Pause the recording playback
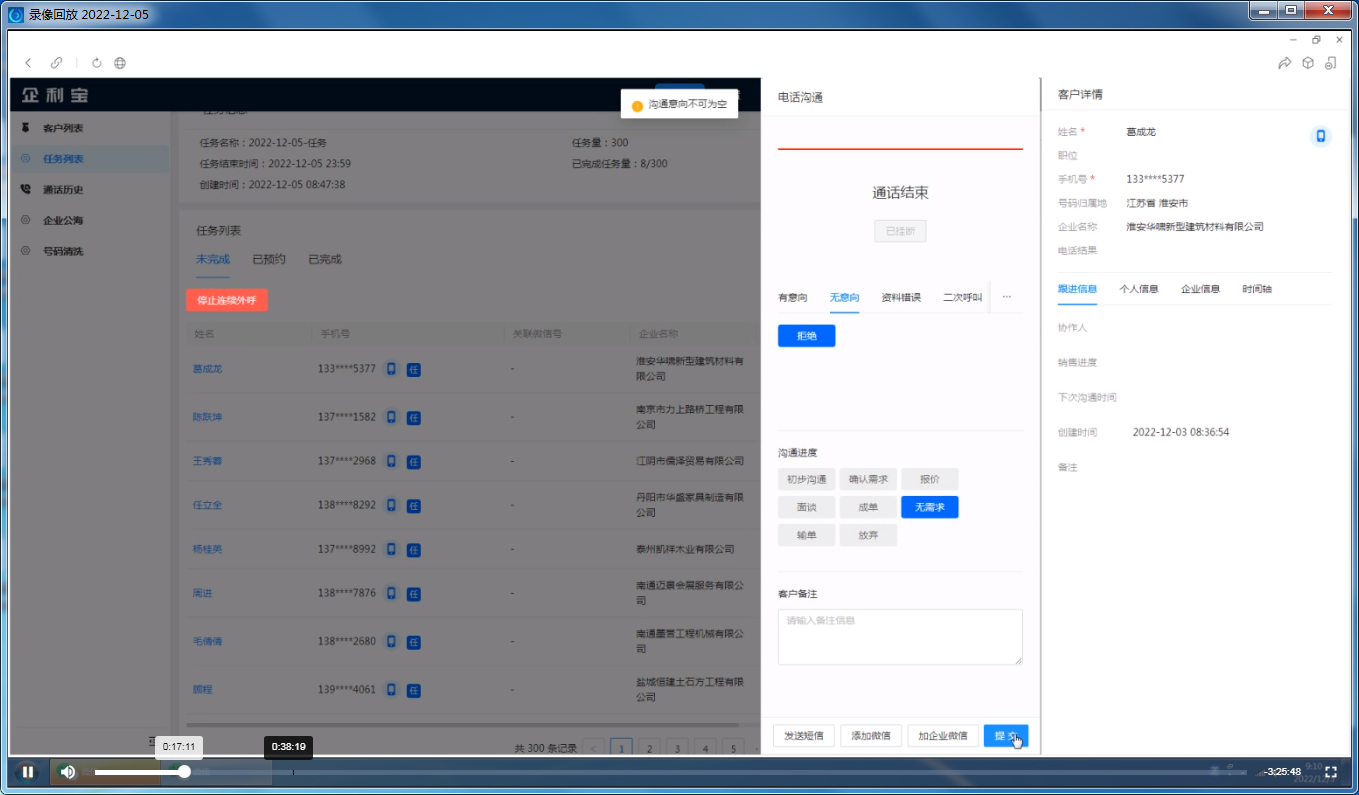The width and height of the screenshot is (1359, 795). pos(28,771)
